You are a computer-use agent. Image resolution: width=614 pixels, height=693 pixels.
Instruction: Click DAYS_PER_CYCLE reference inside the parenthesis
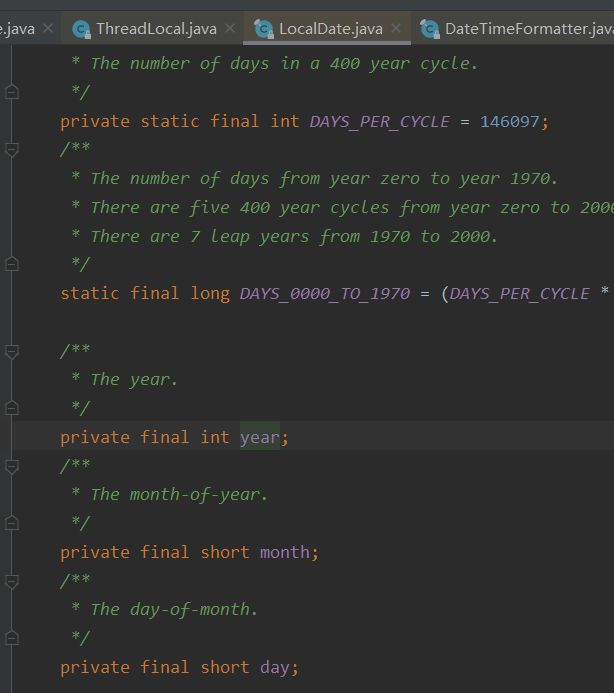pyautogui.click(x=519, y=294)
